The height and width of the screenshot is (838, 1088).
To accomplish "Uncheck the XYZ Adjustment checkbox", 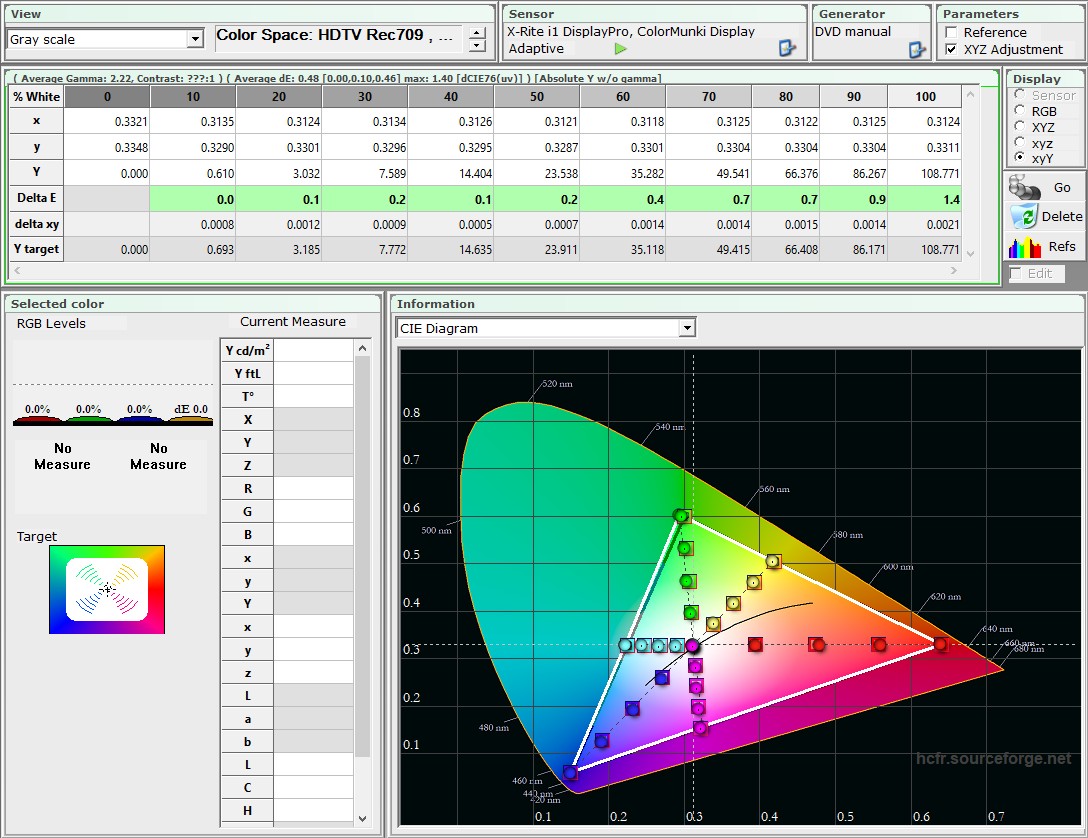I will pyautogui.click(x=951, y=49).
